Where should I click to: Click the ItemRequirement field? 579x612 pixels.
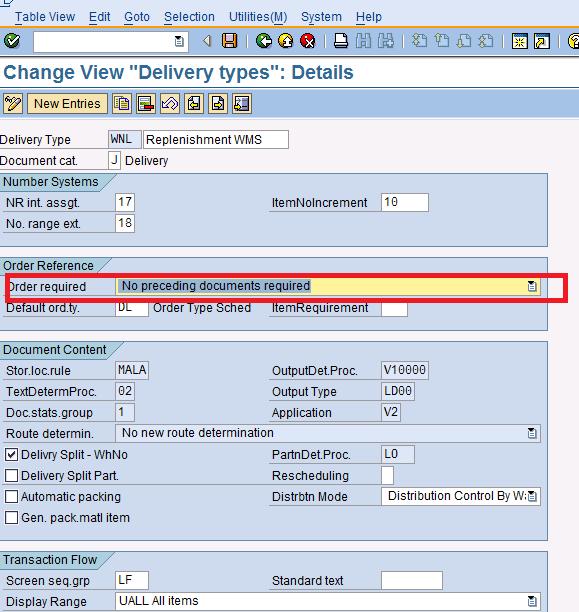(x=394, y=308)
